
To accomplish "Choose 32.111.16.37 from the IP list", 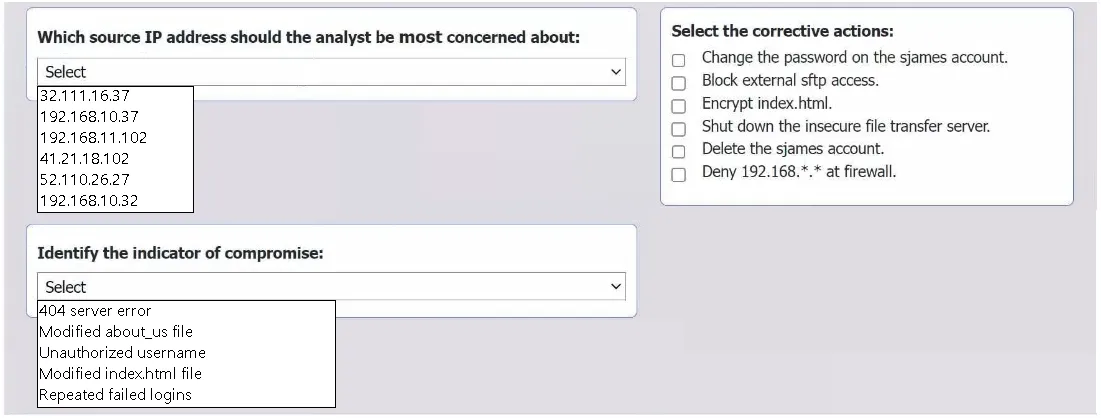I will click(115, 96).
